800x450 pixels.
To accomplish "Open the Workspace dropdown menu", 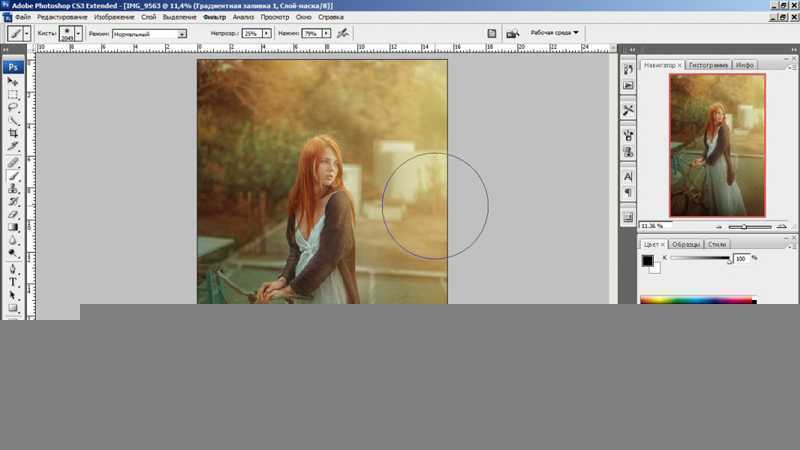I will coord(555,33).
